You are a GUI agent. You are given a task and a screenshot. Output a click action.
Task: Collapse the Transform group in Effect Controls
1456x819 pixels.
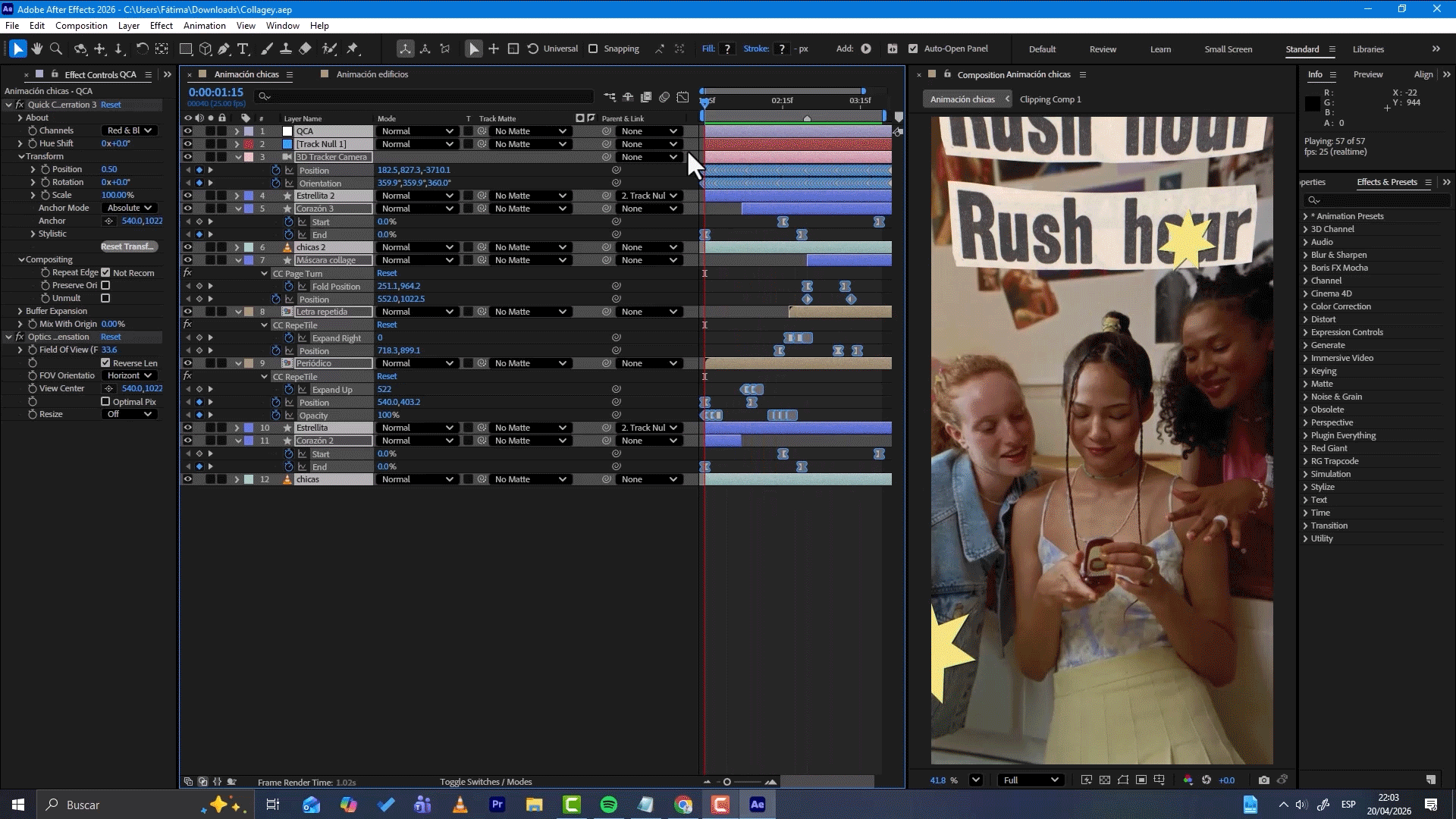pos(21,156)
